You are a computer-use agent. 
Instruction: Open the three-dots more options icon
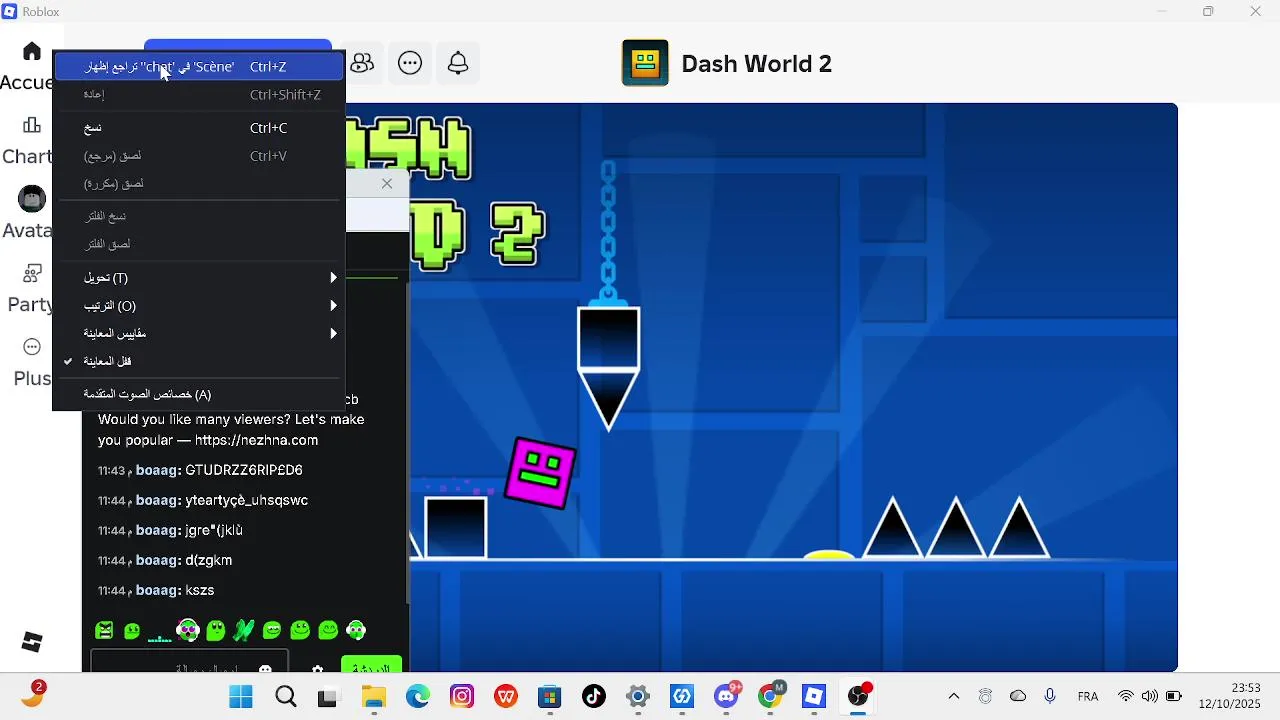(410, 63)
